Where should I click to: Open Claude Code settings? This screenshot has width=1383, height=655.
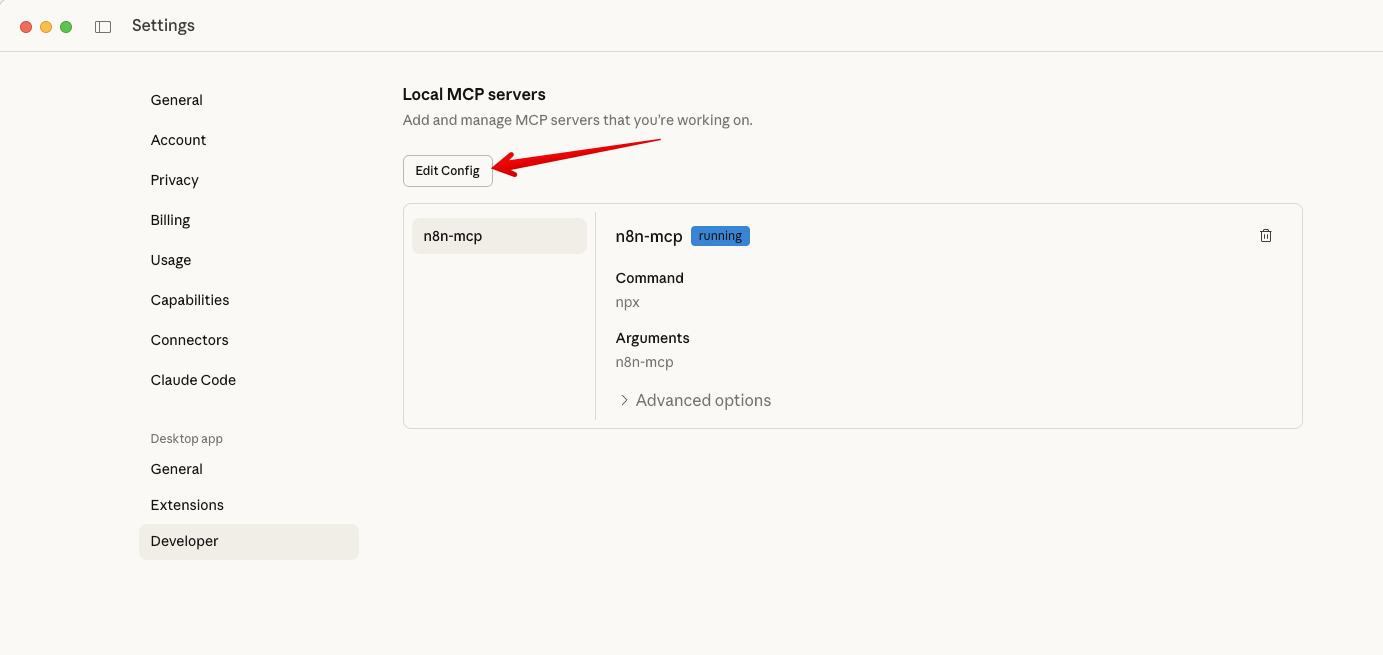(x=193, y=380)
